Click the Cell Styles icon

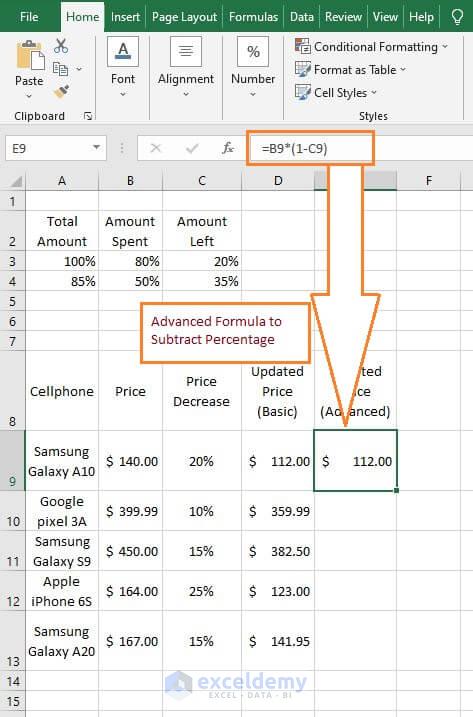(302, 92)
